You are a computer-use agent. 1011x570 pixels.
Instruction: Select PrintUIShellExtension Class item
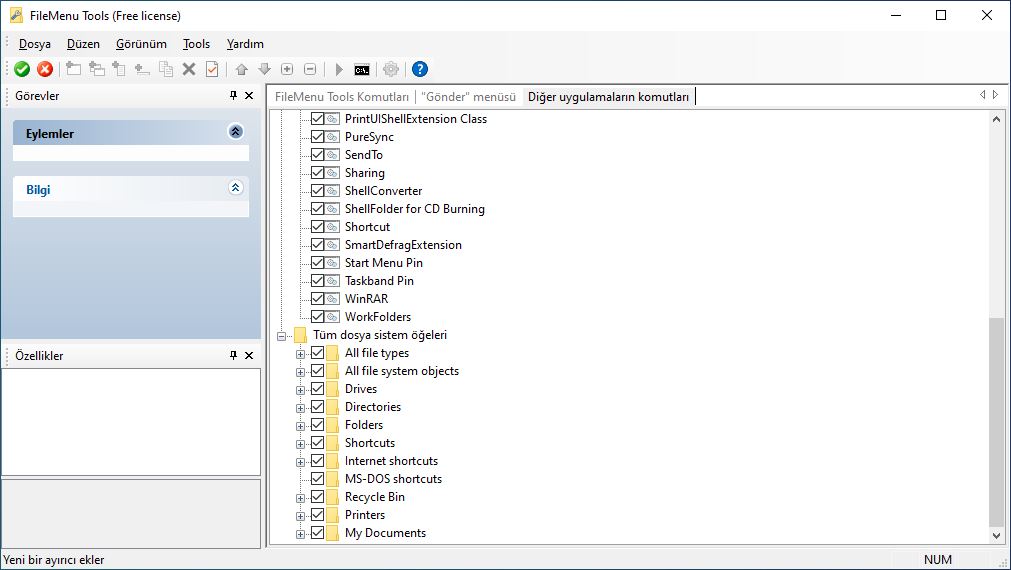(x=416, y=119)
